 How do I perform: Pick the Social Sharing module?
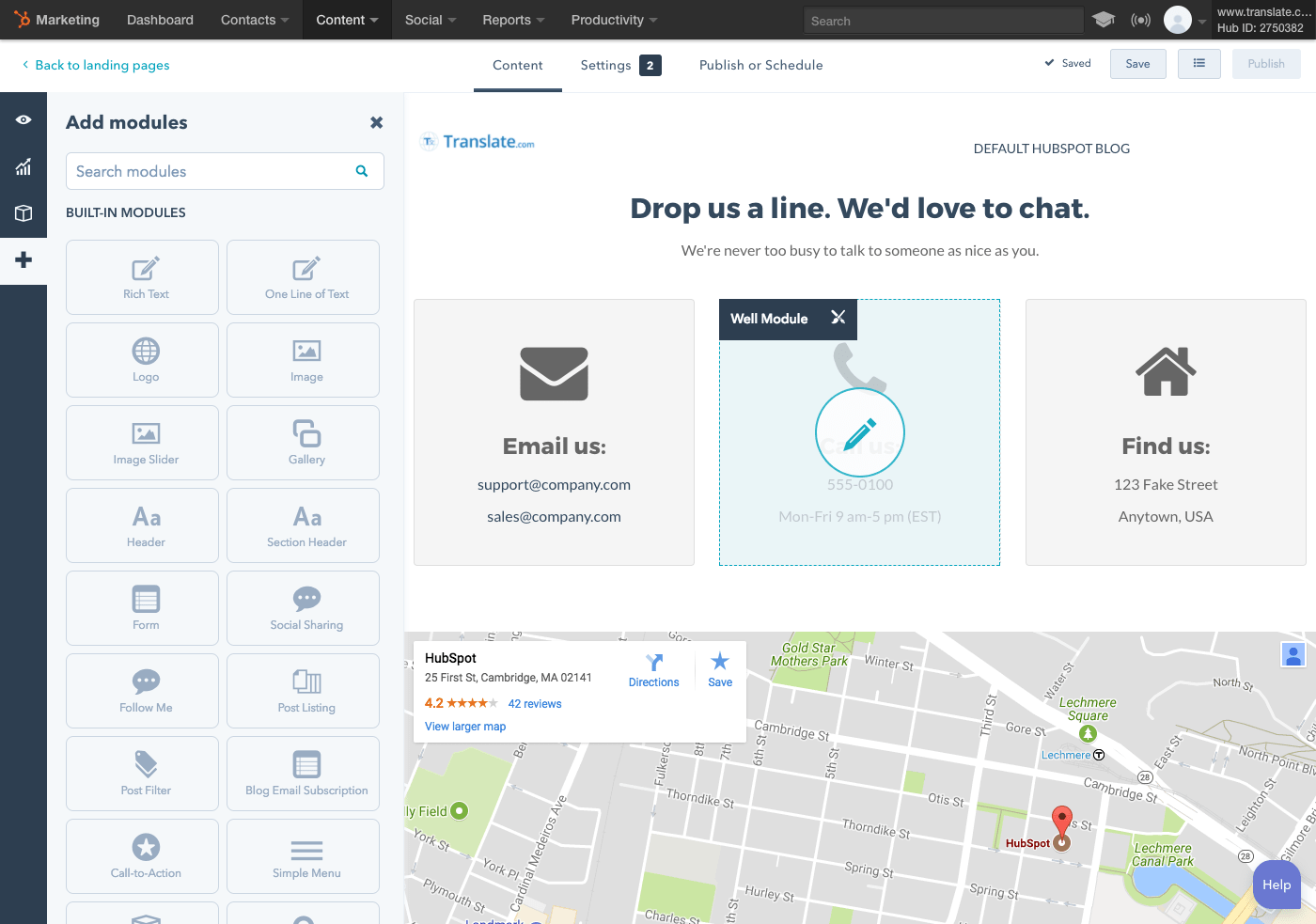306,608
